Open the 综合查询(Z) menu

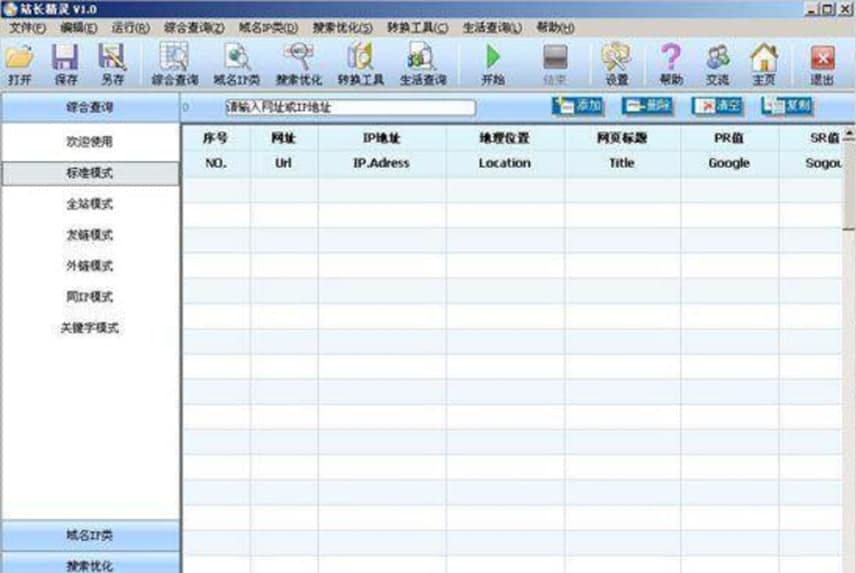pyautogui.click(x=194, y=27)
